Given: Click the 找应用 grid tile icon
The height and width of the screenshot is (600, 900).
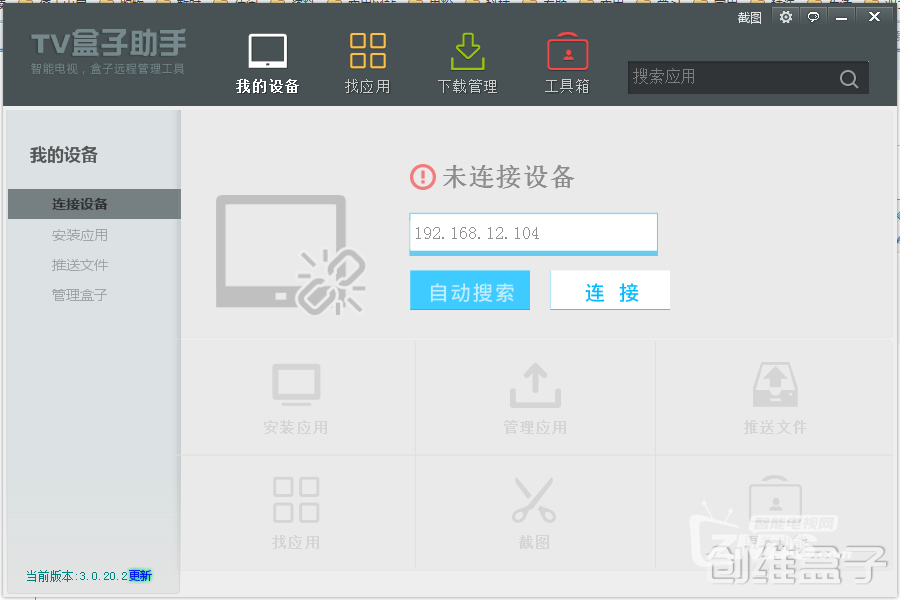Looking at the screenshot, I should coord(296,500).
